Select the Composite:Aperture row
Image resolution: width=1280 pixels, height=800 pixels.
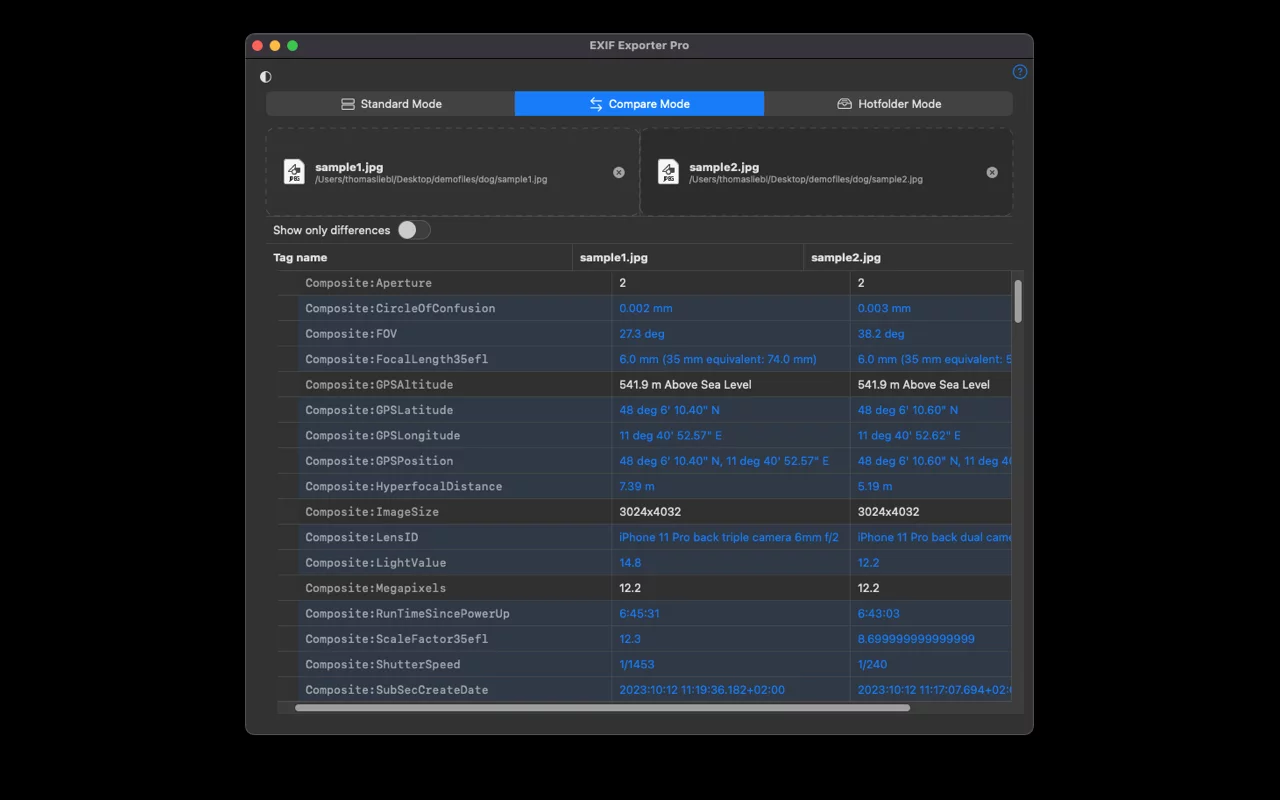[x=368, y=283]
